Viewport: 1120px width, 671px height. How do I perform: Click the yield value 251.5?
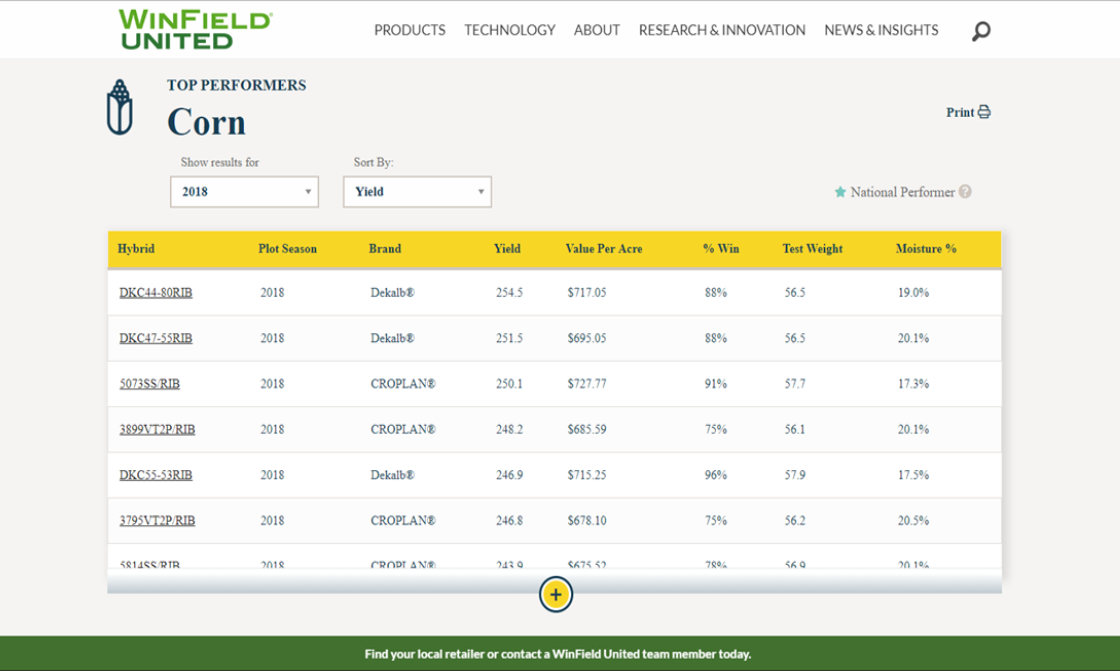(x=509, y=338)
